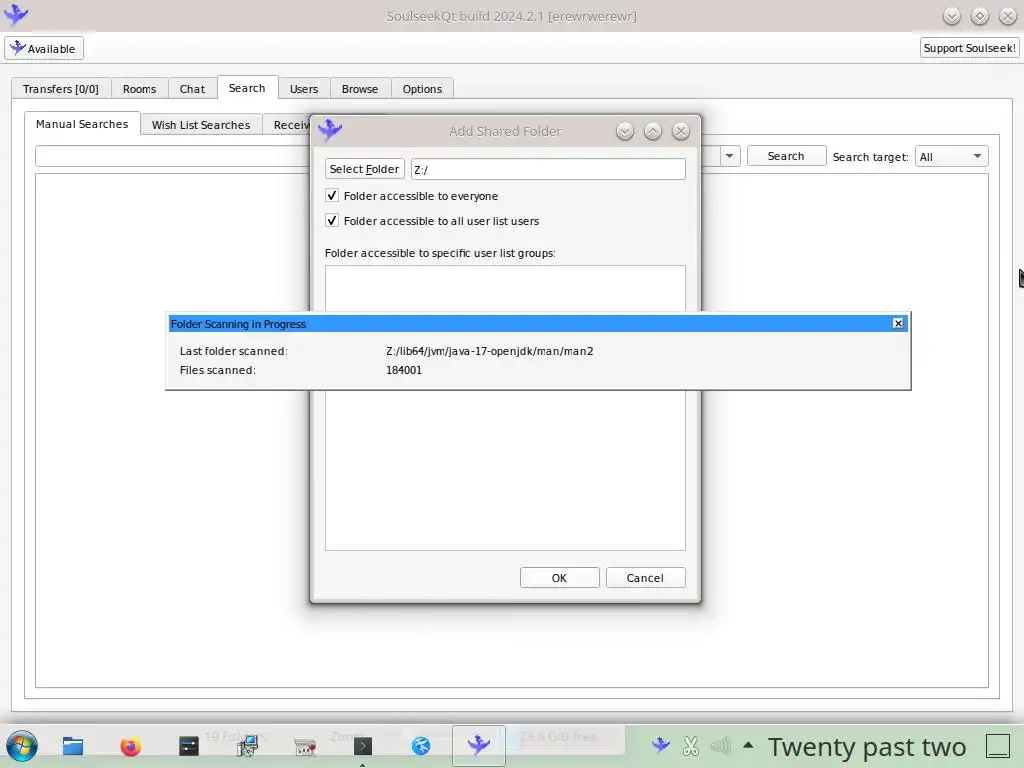The image size is (1024, 768).
Task: Minimize the SoulseekQt main window
Action: (952, 16)
